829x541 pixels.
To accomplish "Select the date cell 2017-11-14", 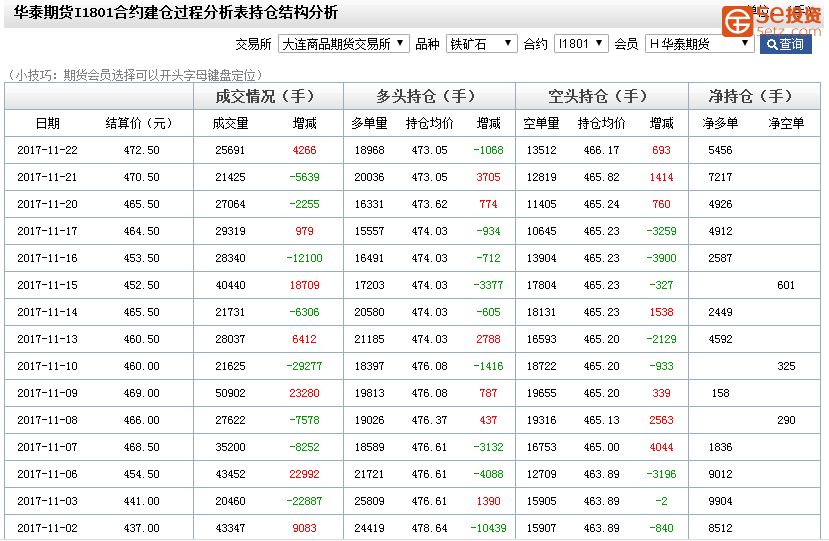I will (x=47, y=312).
